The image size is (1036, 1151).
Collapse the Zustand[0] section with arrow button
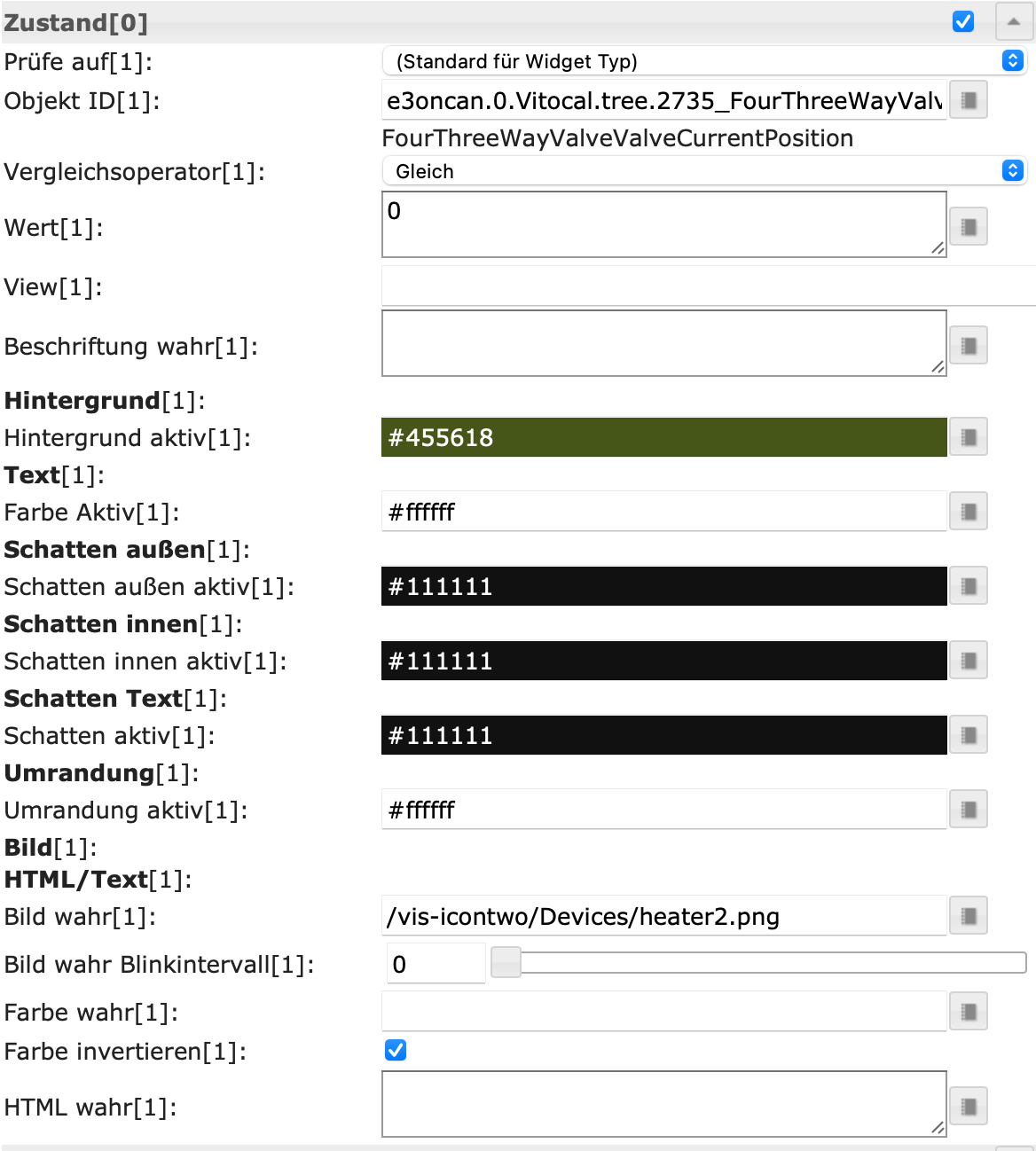click(1014, 21)
